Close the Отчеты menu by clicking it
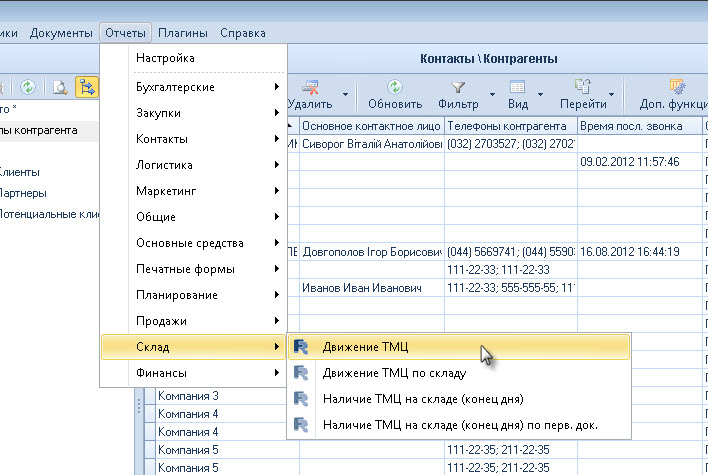Viewport: 708px width, 475px height. (125, 33)
